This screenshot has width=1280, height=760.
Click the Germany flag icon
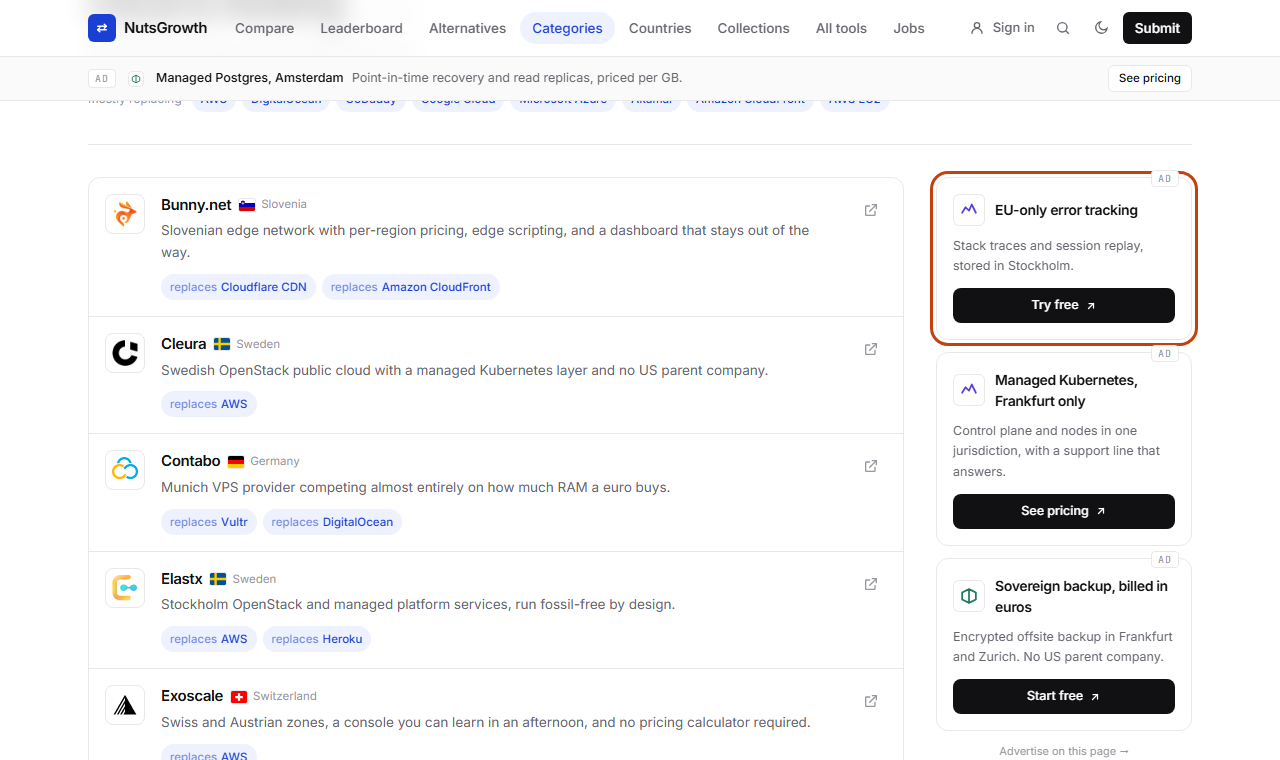pyautogui.click(x=236, y=462)
